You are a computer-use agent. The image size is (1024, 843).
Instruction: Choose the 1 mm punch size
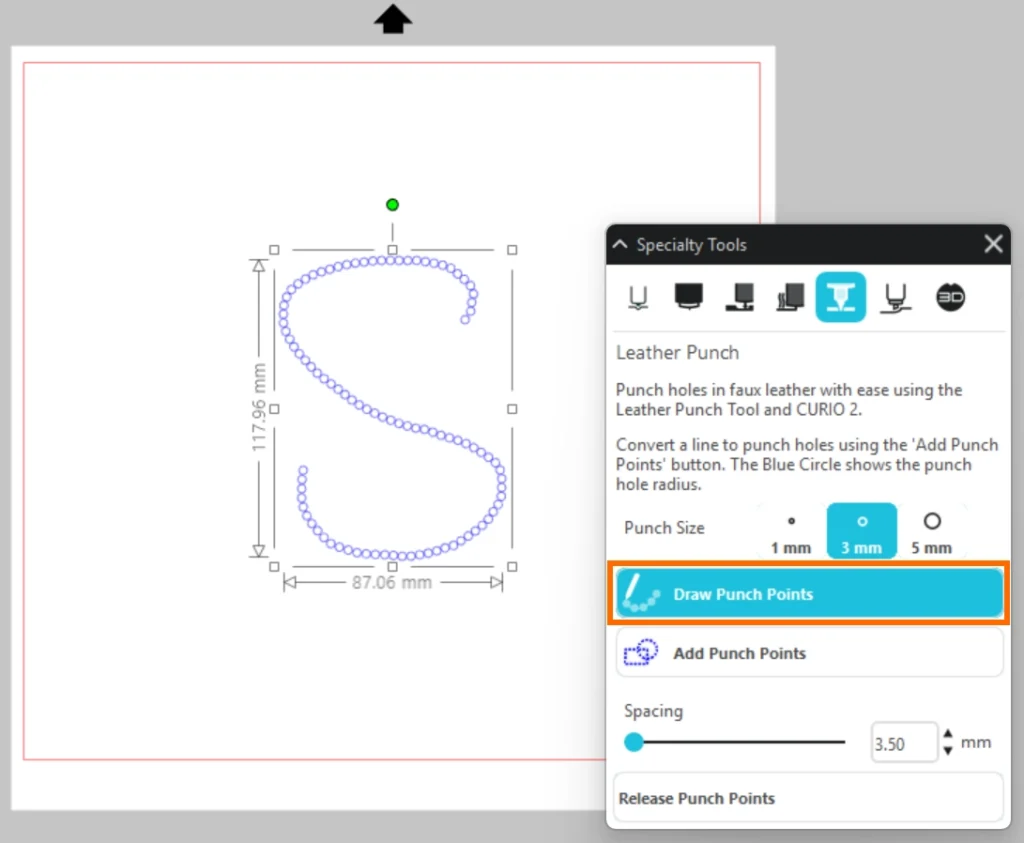[x=791, y=532]
